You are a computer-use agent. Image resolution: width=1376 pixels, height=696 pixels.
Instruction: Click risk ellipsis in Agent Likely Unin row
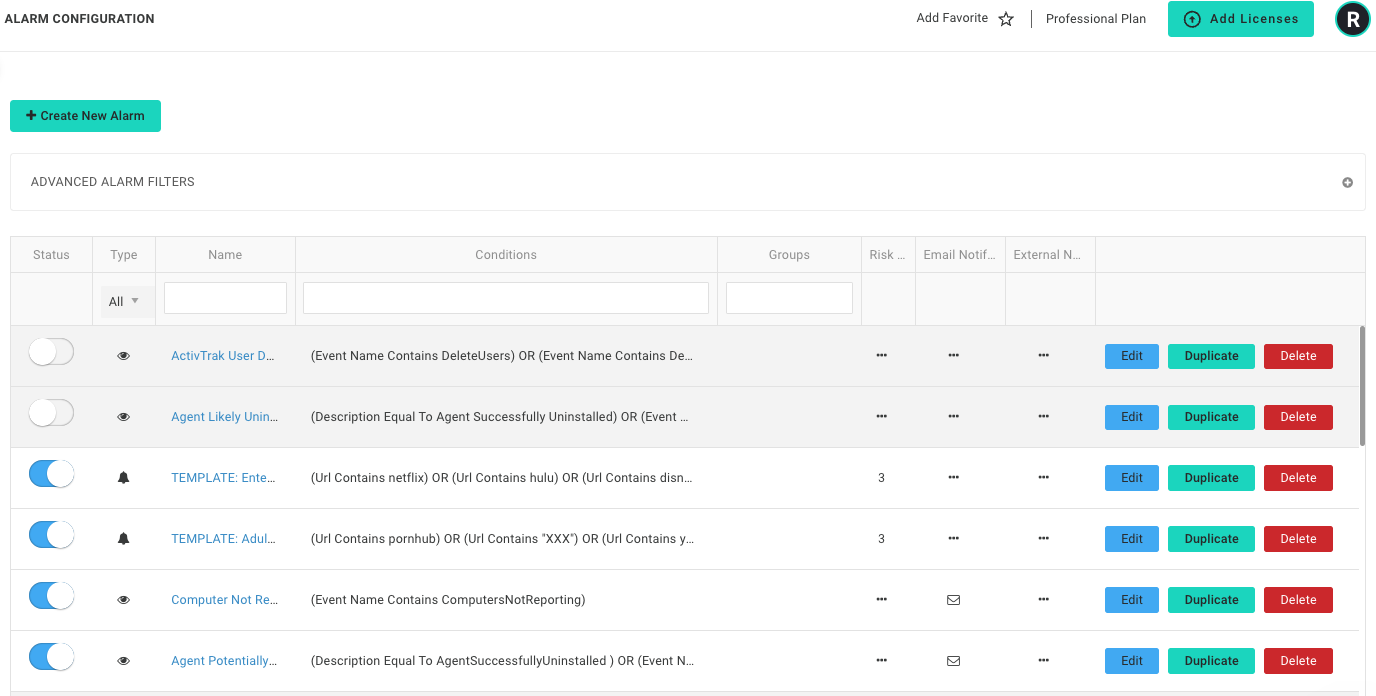pos(881,417)
